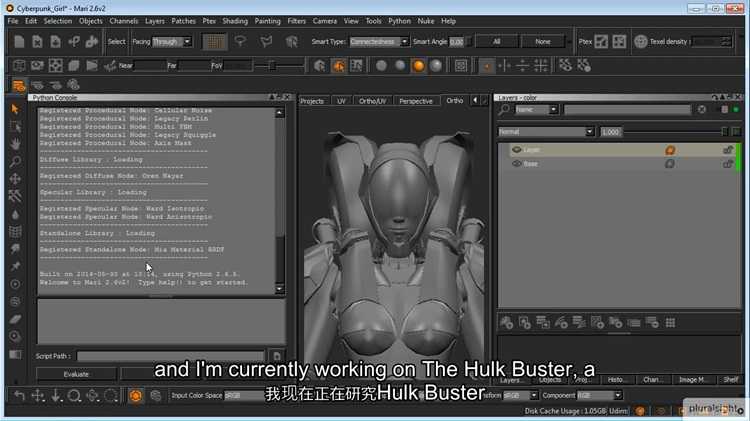Select the Blur droplet tool
The height and width of the screenshot is (421, 750).
(x=15, y=214)
